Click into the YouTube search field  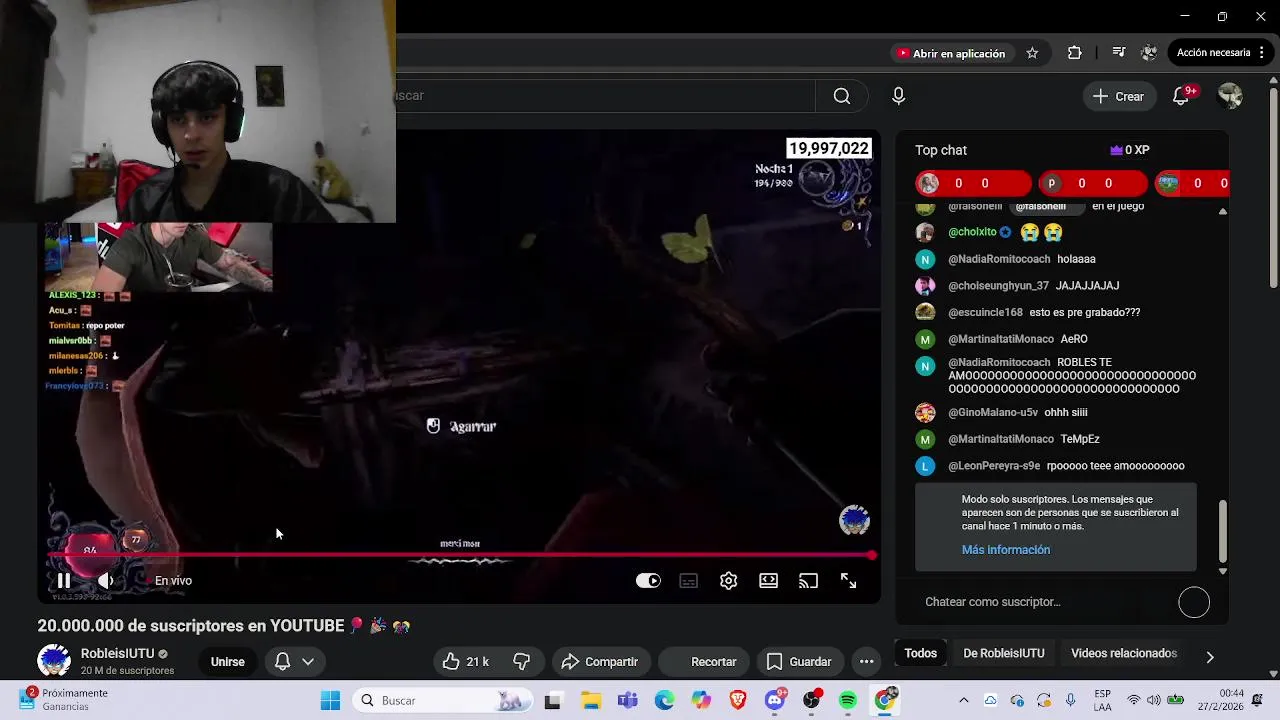pos(606,96)
